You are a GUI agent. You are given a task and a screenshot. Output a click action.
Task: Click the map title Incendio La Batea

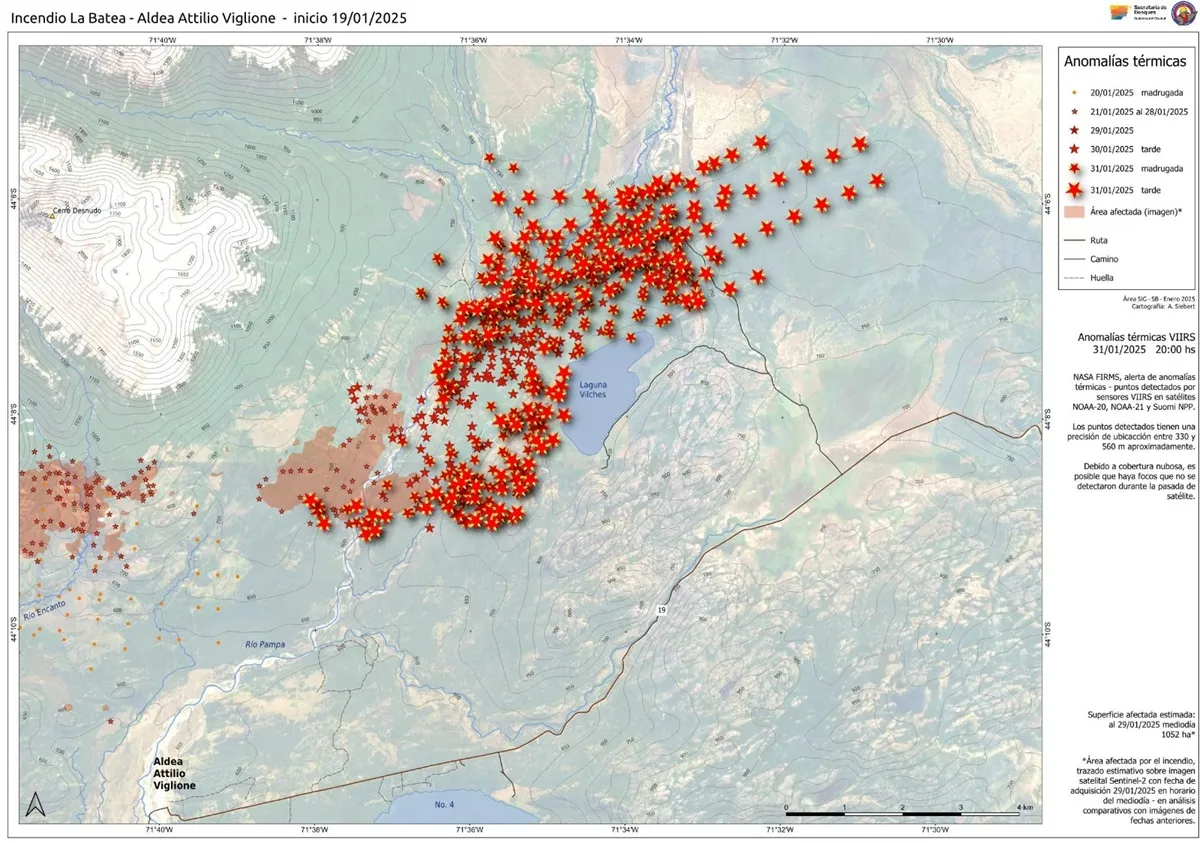click(208, 18)
